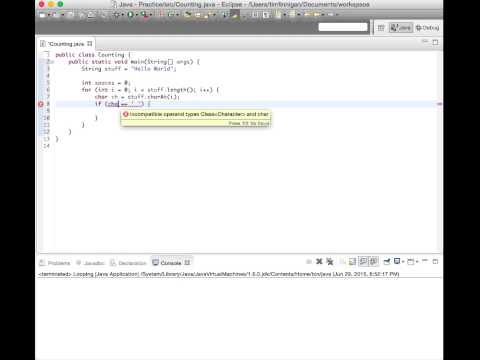This screenshot has height=360, width=480.
Task: Switch to the Javadoc tab
Action: pyautogui.click(x=90, y=263)
